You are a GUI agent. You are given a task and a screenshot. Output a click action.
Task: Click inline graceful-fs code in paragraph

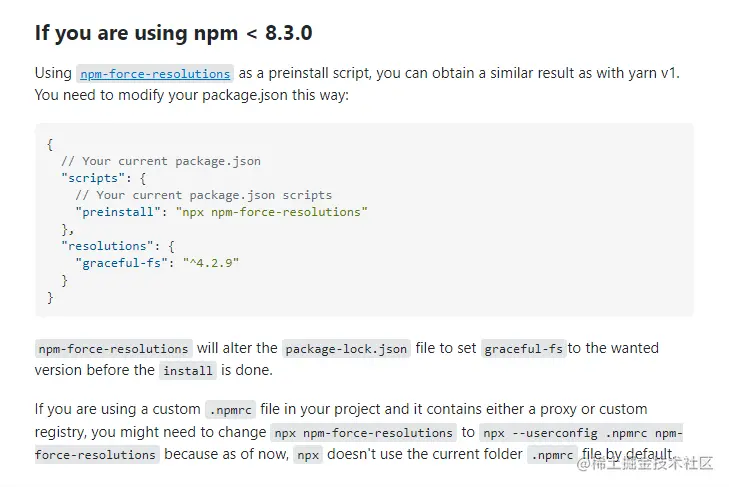pos(524,349)
